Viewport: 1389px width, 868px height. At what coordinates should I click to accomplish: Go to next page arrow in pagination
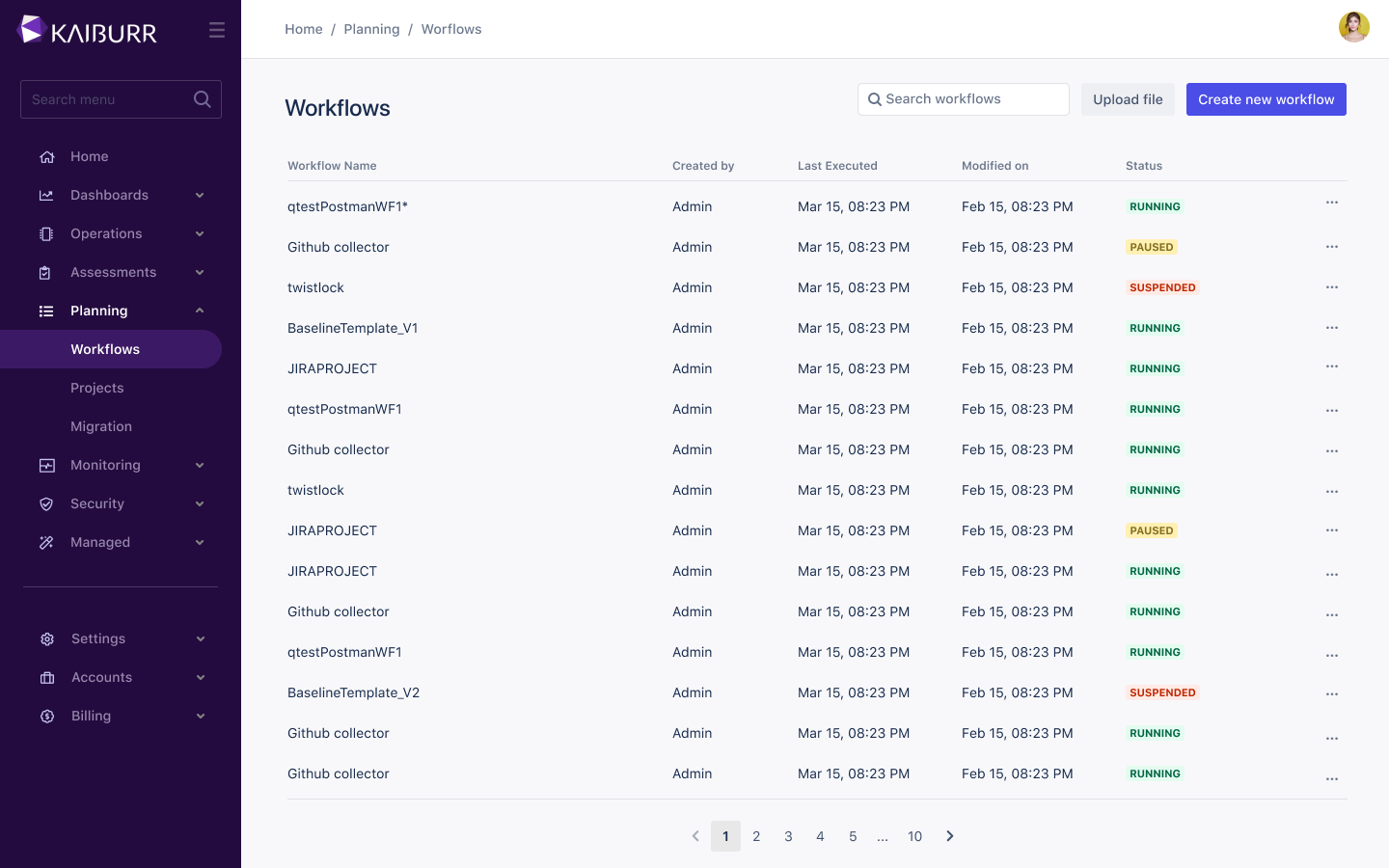(949, 836)
